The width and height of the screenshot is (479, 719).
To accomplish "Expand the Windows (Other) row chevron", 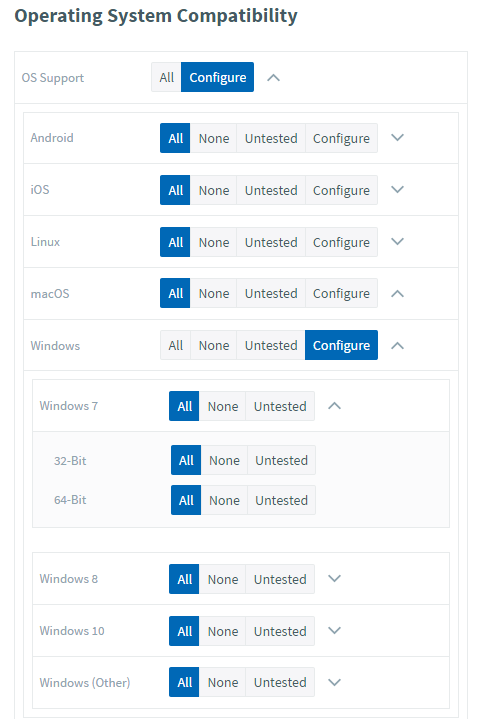I will pos(335,682).
